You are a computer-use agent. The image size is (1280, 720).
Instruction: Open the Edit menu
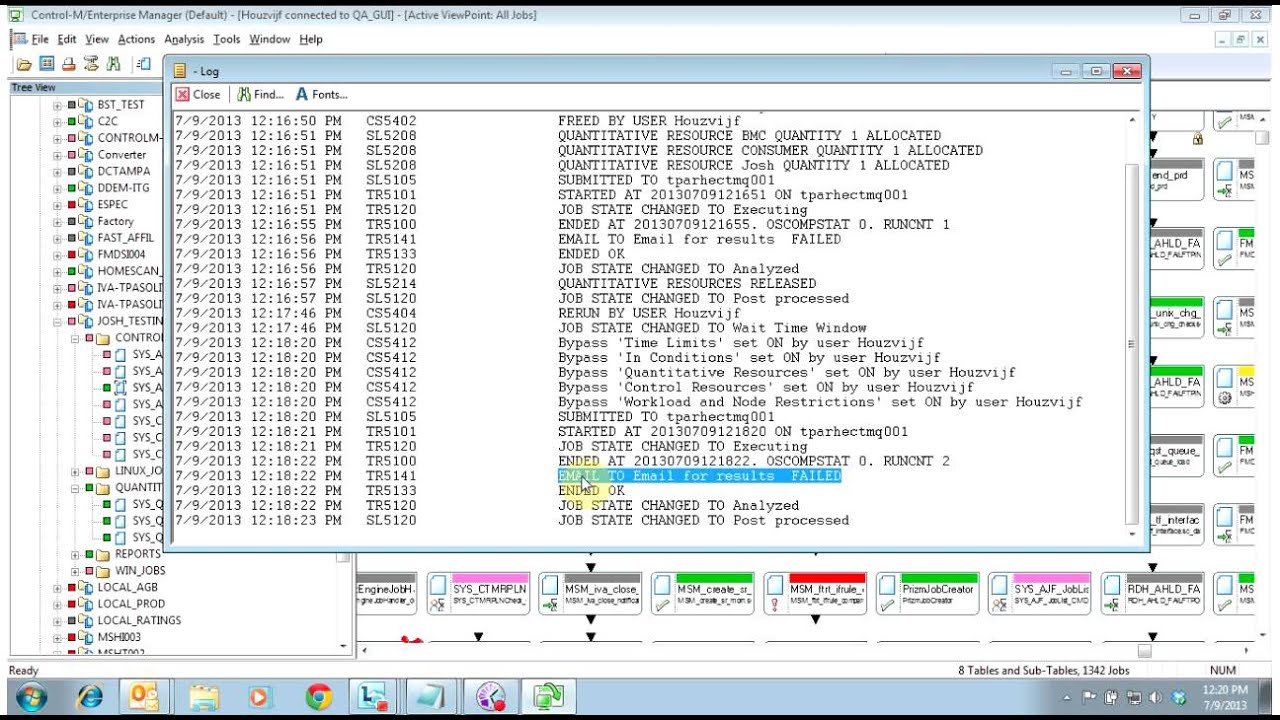click(67, 39)
